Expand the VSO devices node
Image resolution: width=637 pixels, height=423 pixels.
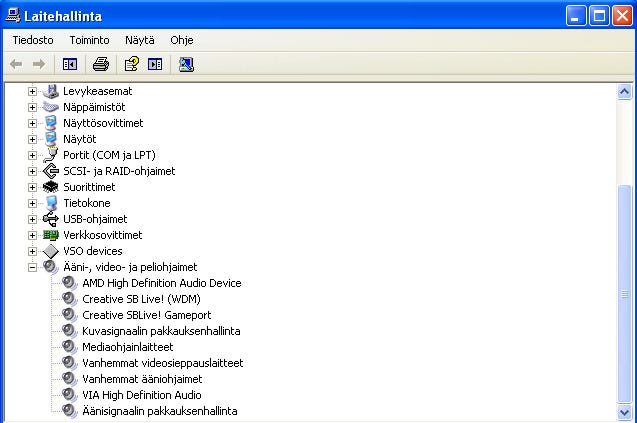tap(32, 251)
